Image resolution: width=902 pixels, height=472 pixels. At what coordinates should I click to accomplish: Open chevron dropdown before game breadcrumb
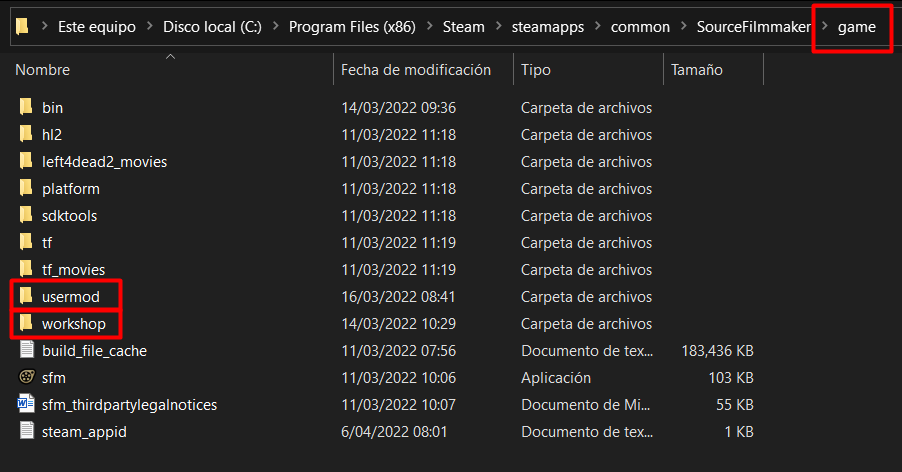[x=825, y=27]
